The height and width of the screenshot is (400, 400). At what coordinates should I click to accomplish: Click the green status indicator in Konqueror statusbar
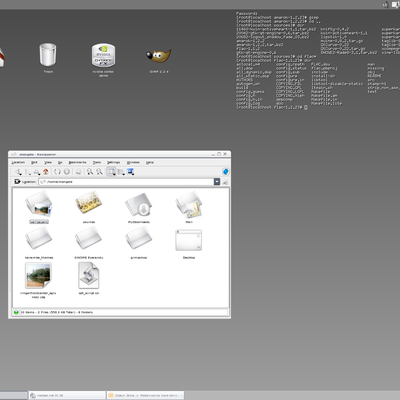[16, 312]
